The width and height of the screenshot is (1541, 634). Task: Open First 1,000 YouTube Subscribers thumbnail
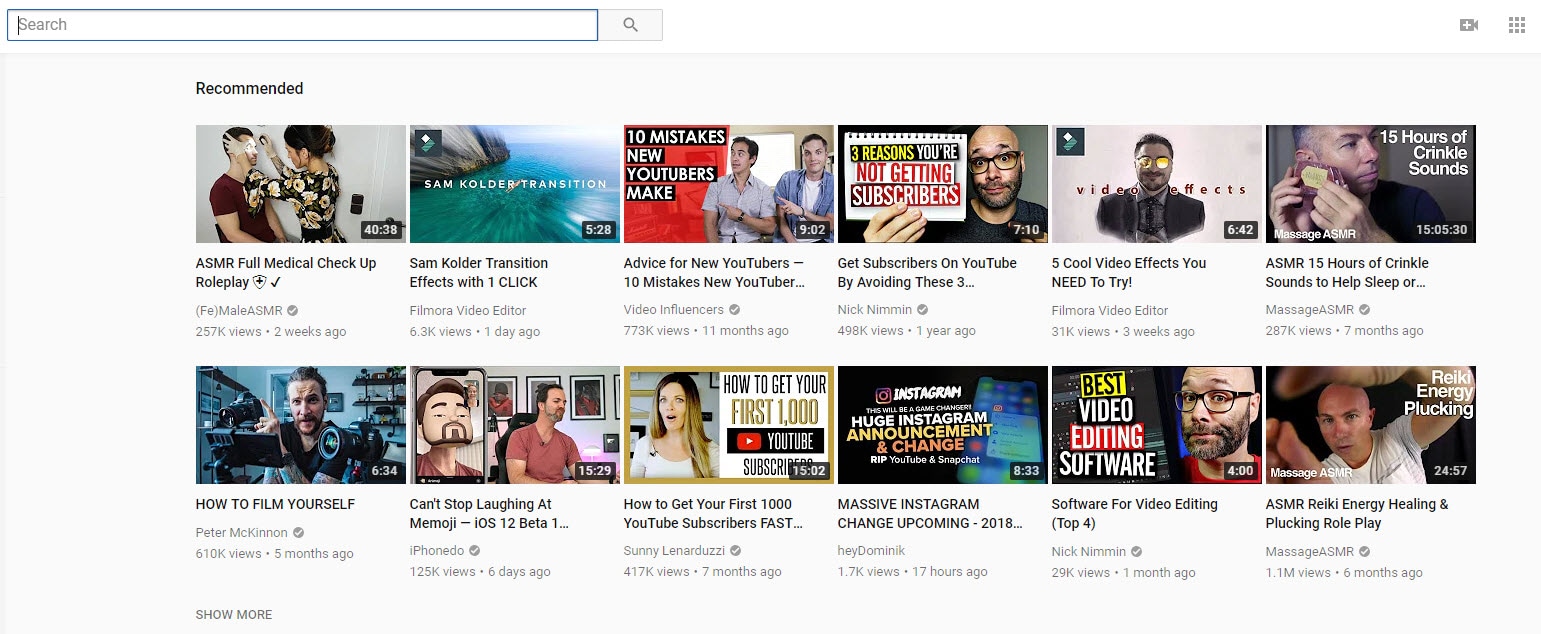729,425
